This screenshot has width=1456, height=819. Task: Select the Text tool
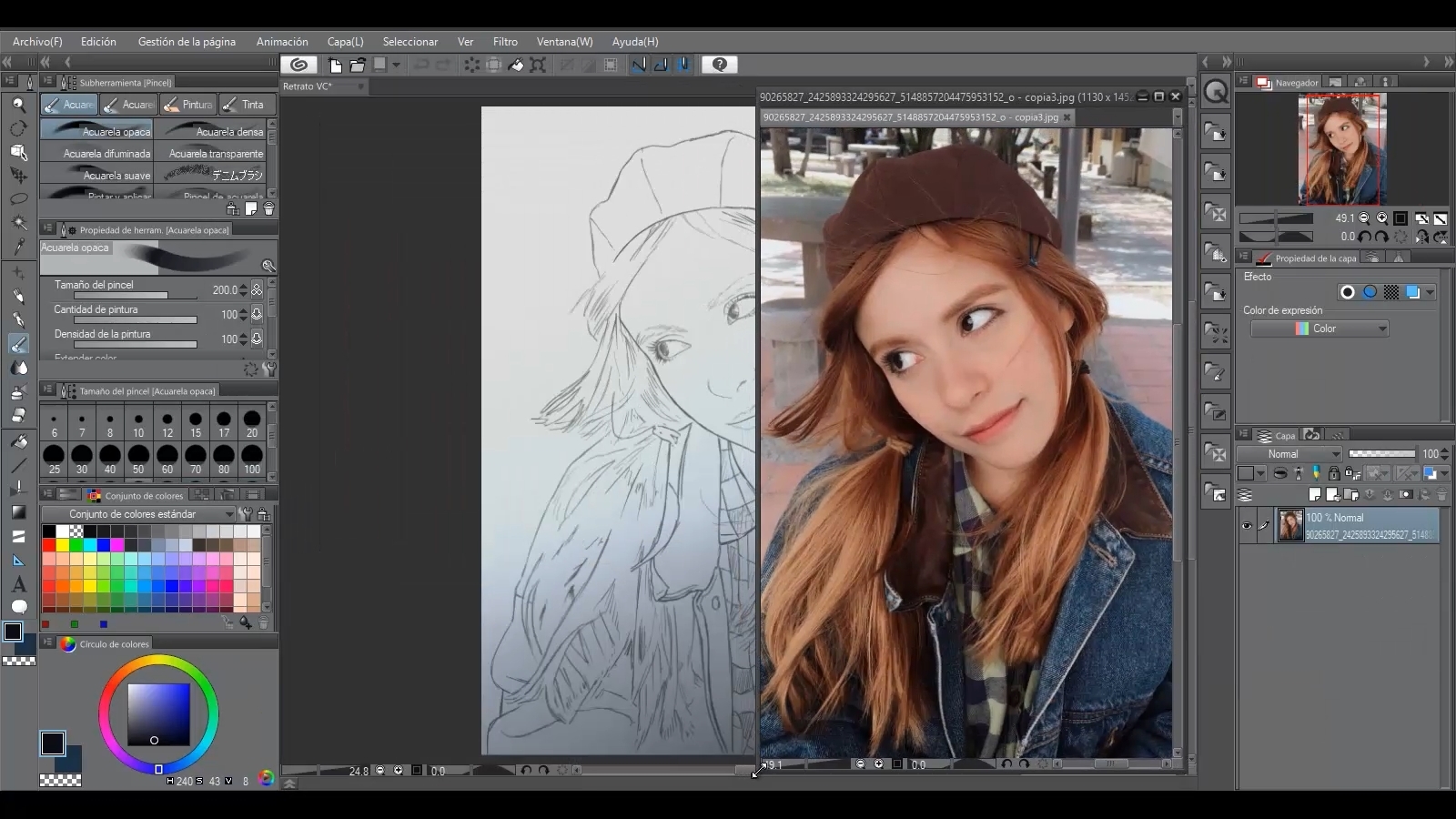click(x=18, y=584)
